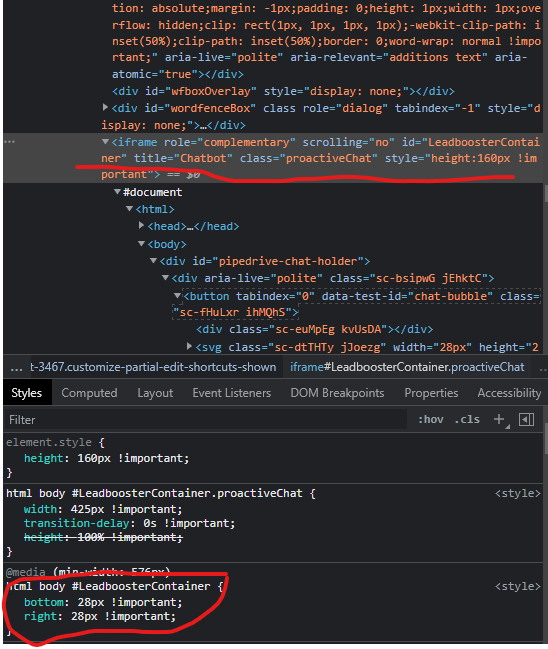Toggle the .cls element classes button
The height and width of the screenshot is (649, 548).
click(467, 419)
